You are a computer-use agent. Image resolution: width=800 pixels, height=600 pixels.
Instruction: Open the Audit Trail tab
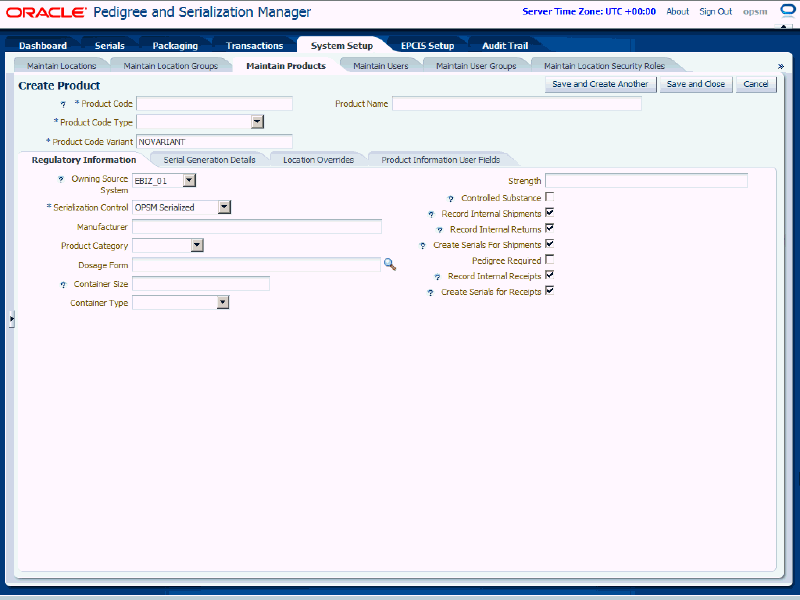click(505, 46)
